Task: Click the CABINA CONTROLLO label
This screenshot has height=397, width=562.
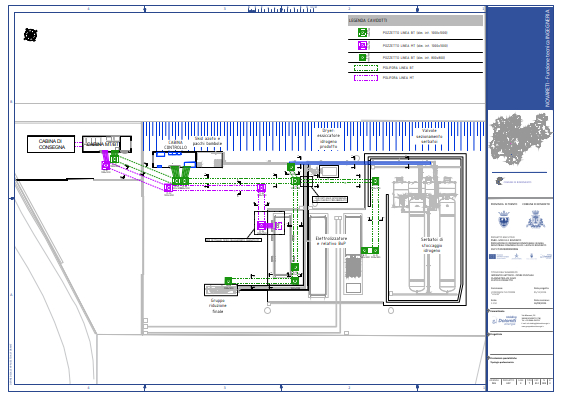Action: coord(176,145)
